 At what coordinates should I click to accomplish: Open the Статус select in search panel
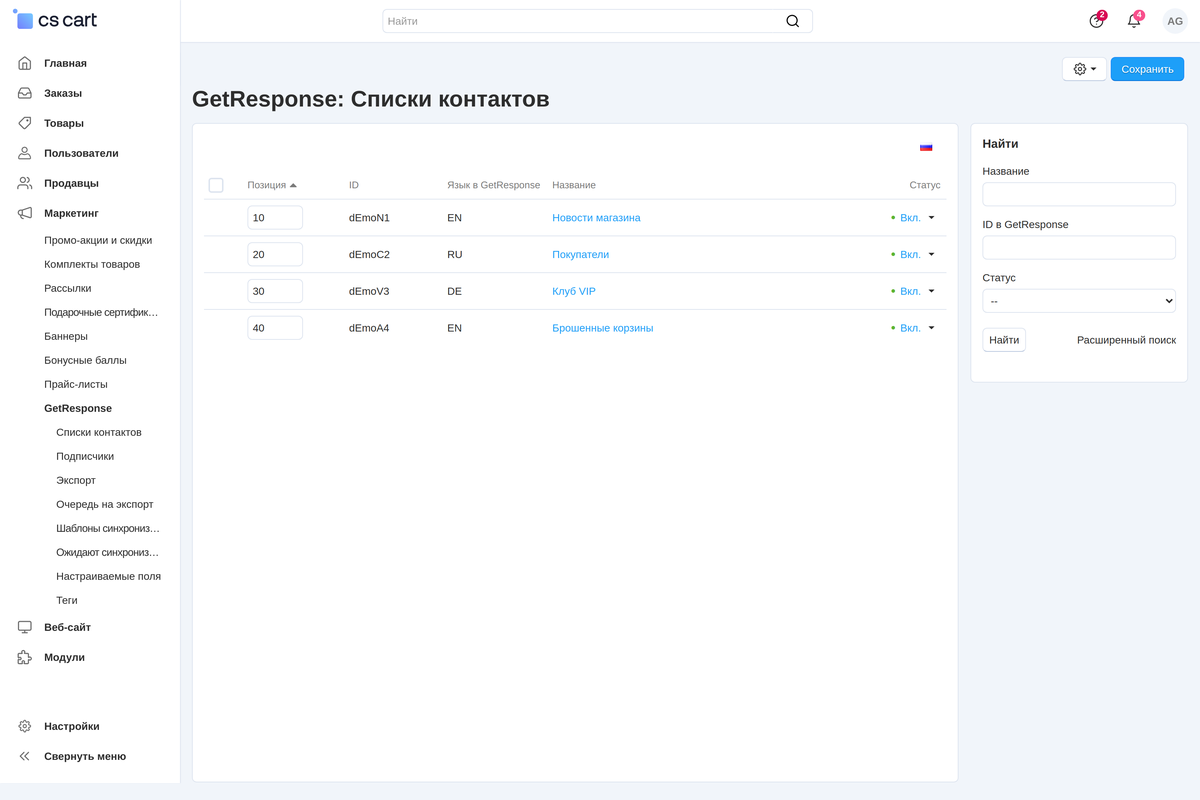[x=1079, y=301]
